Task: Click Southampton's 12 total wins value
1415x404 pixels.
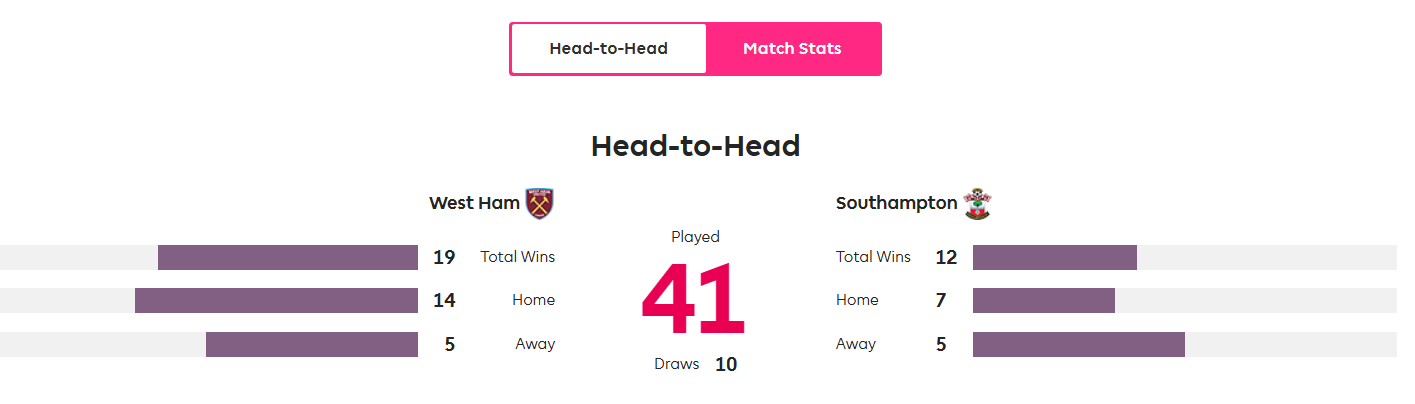Action: [x=946, y=257]
